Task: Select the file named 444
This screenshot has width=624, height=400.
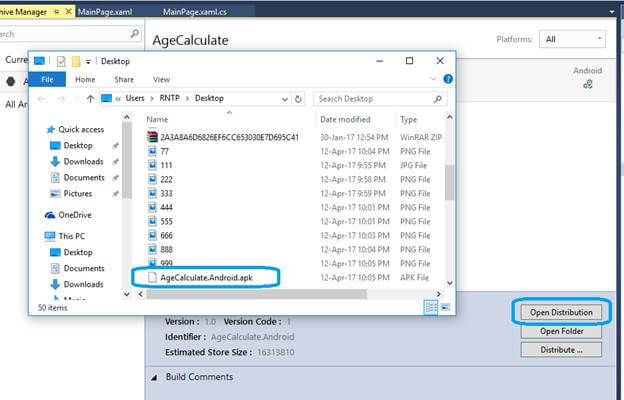Action: point(160,207)
